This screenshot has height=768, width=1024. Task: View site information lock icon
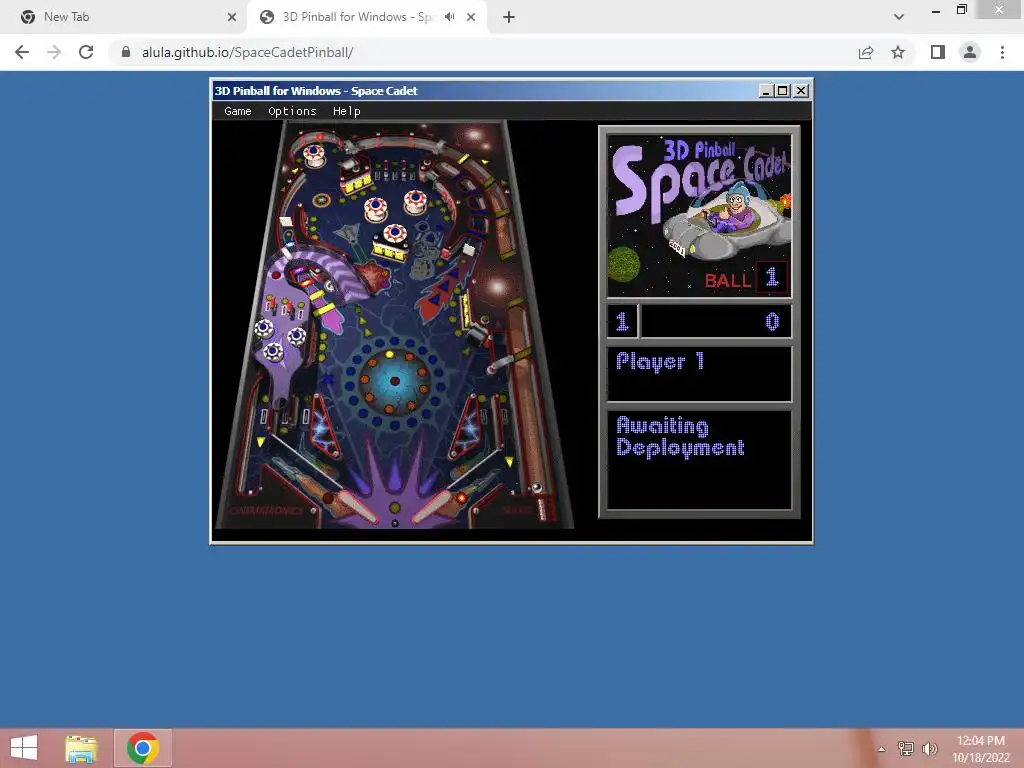126,52
